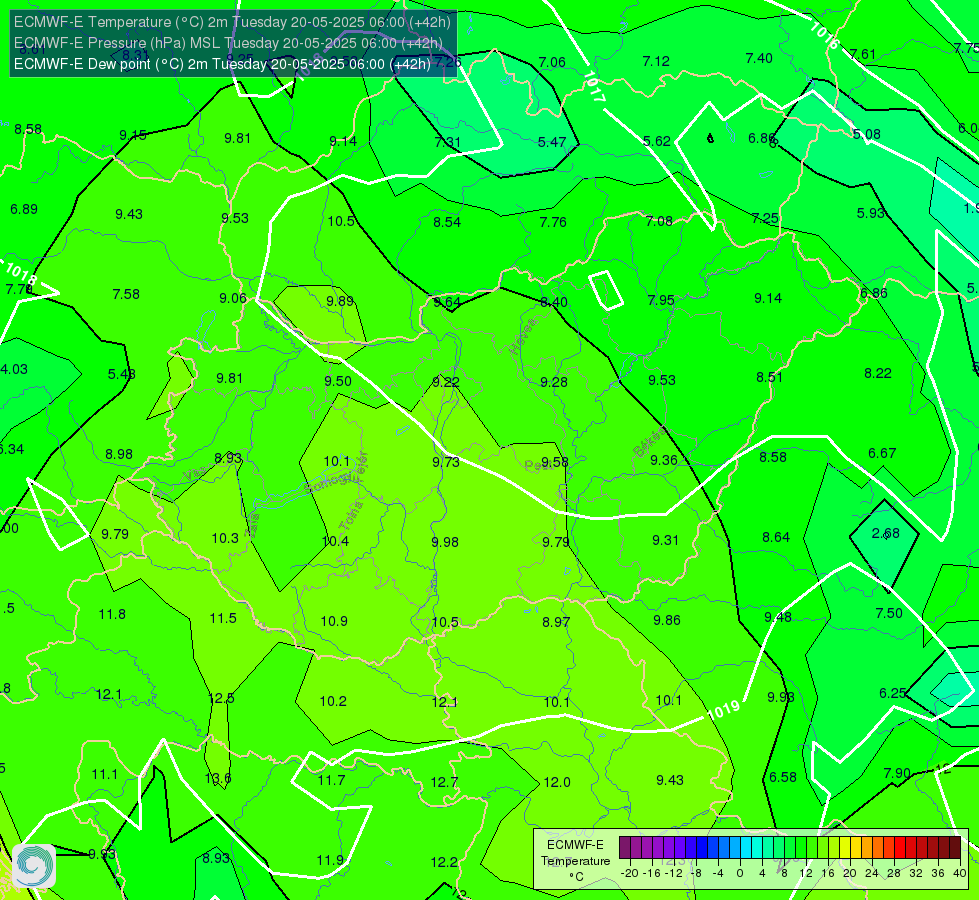Viewport: 979px width, 900px height.
Task: Click the 7.95 temperature value
Action: point(661,300)
